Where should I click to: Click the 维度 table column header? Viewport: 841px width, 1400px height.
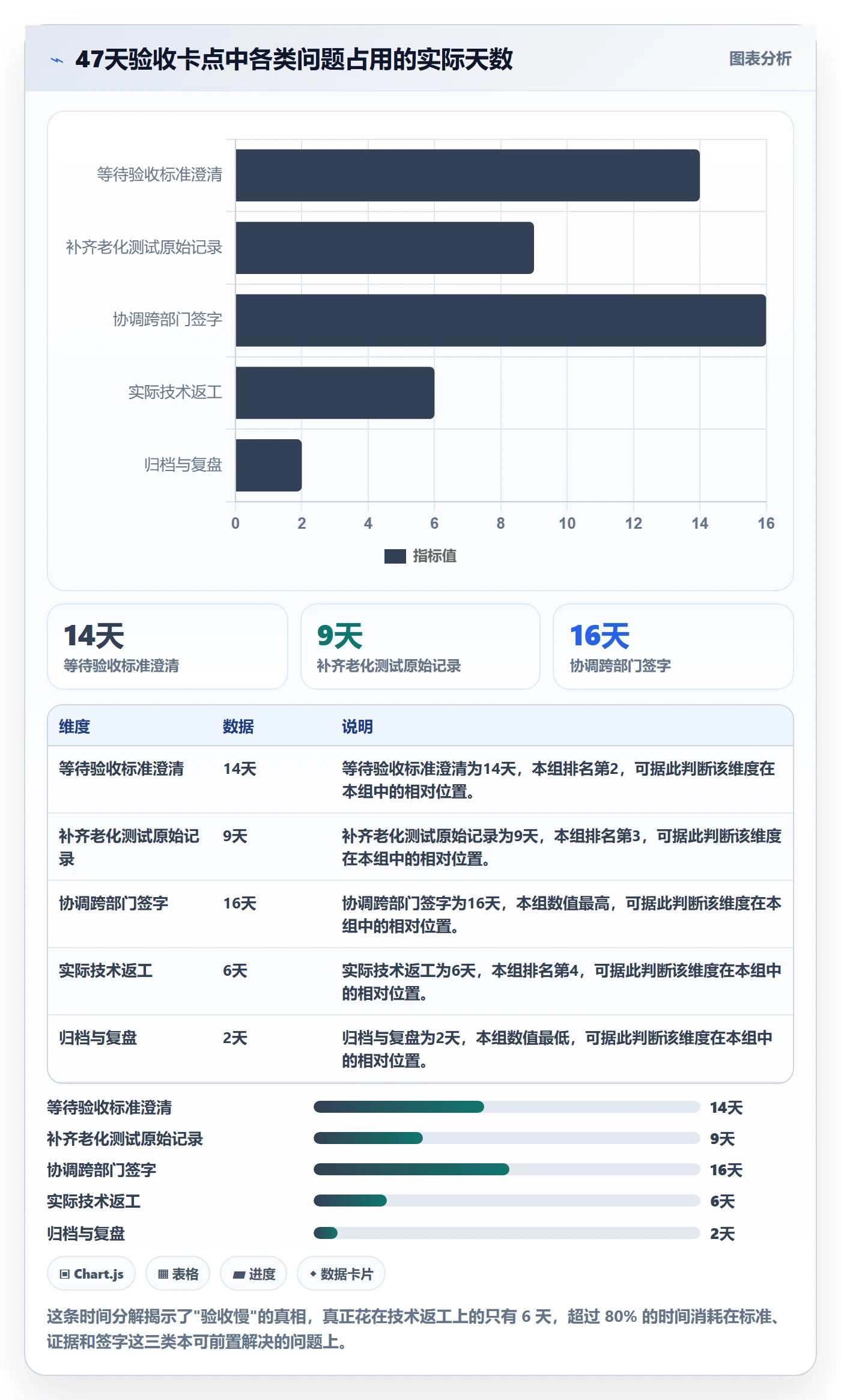74,726
